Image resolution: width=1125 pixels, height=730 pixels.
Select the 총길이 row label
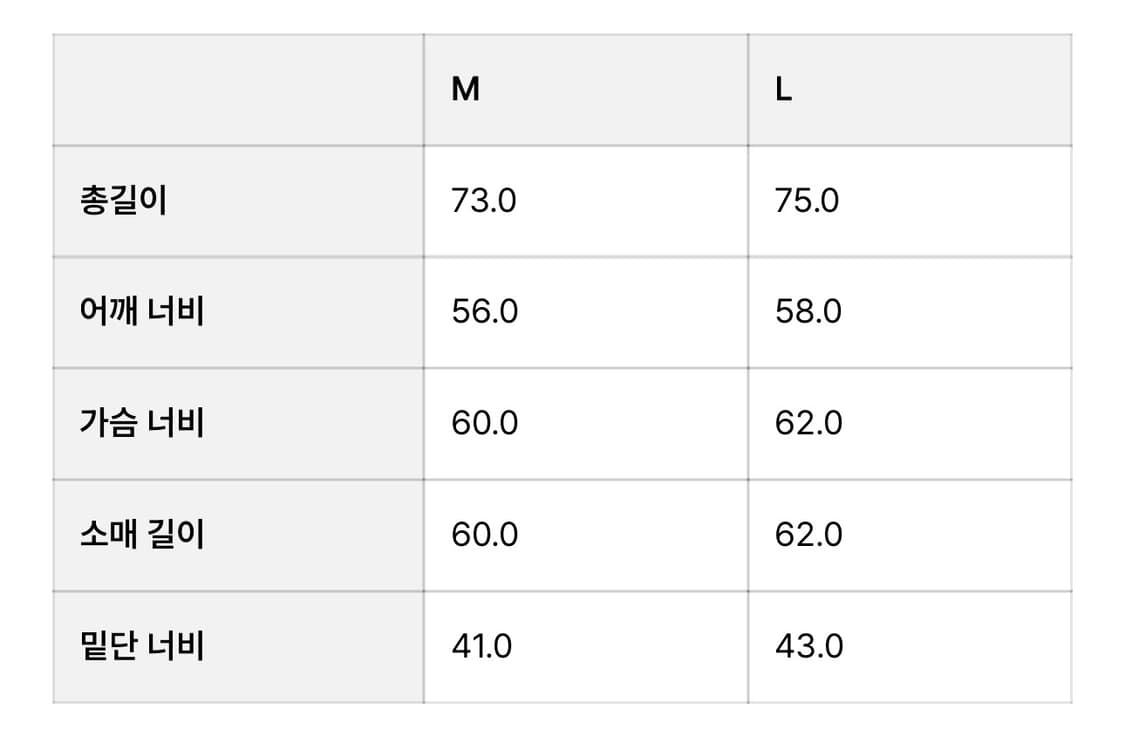(x=123, y=201)
